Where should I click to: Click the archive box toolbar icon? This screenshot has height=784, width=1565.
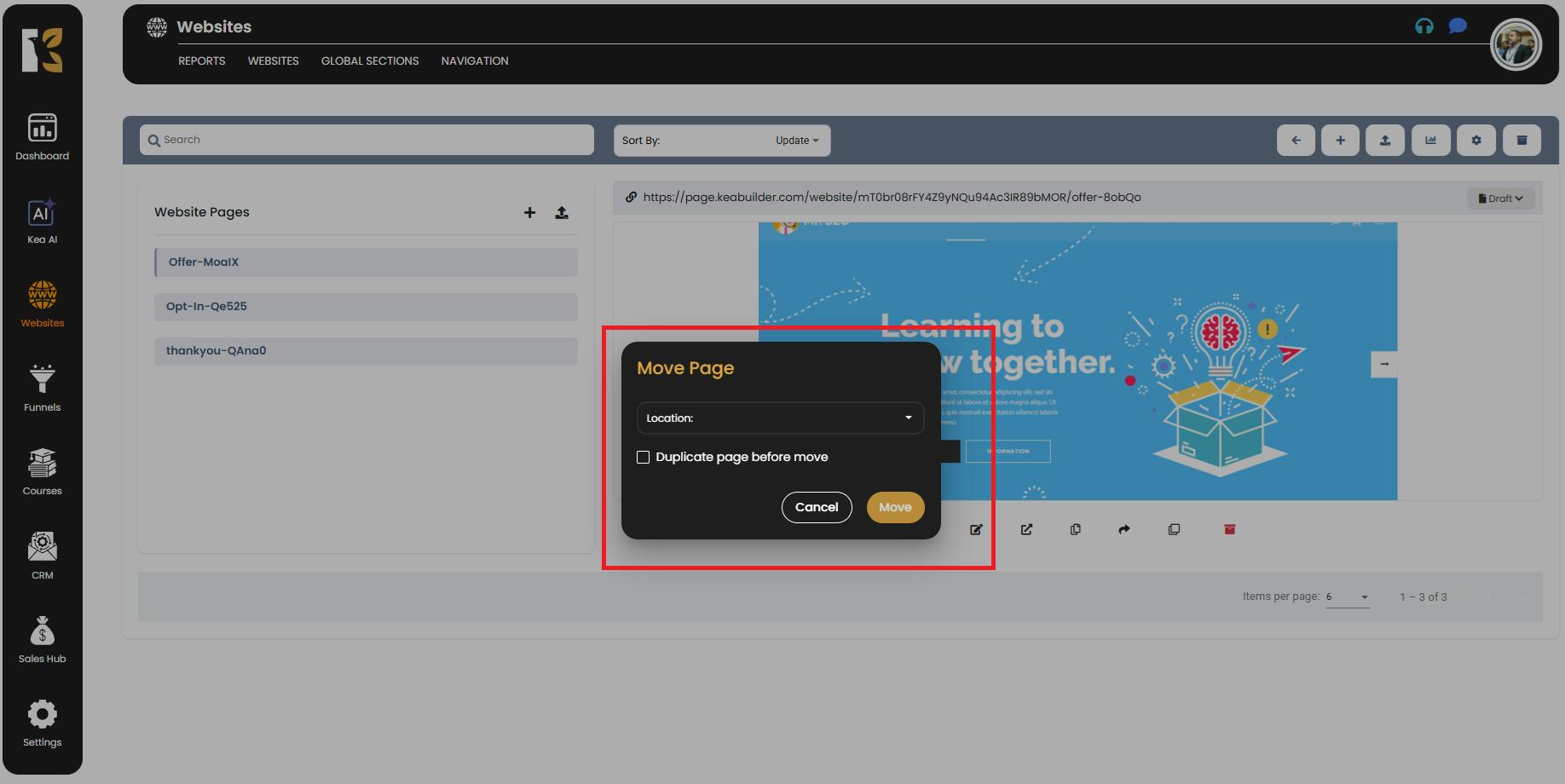coord(1522,141)
